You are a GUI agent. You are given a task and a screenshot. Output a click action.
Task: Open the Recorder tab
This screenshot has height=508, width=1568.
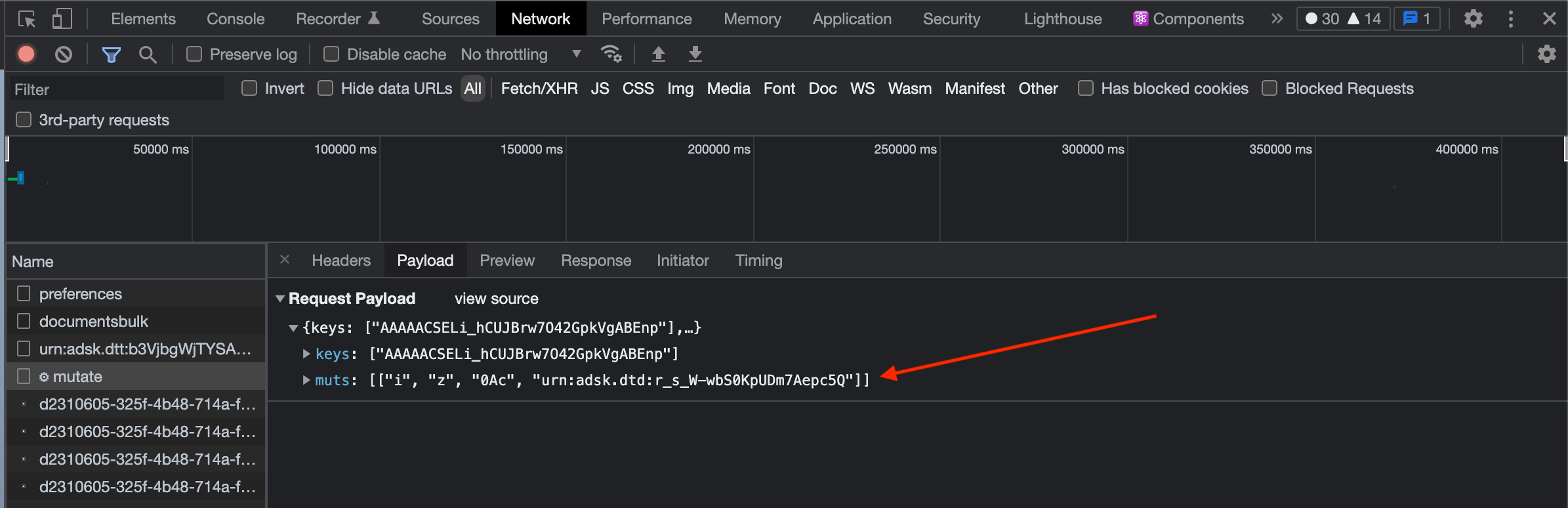pos(338,19)
